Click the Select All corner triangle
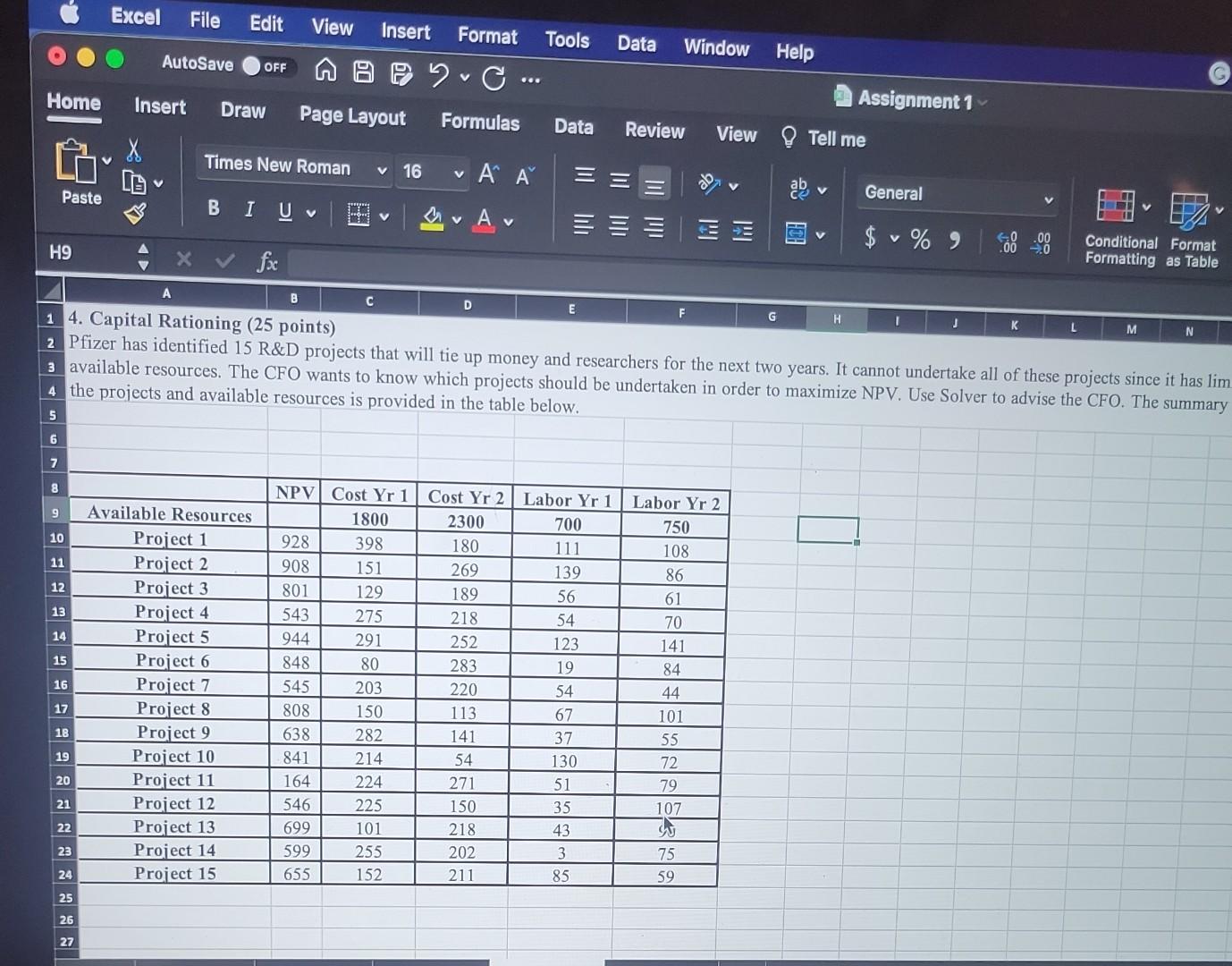 click(53, 291)
